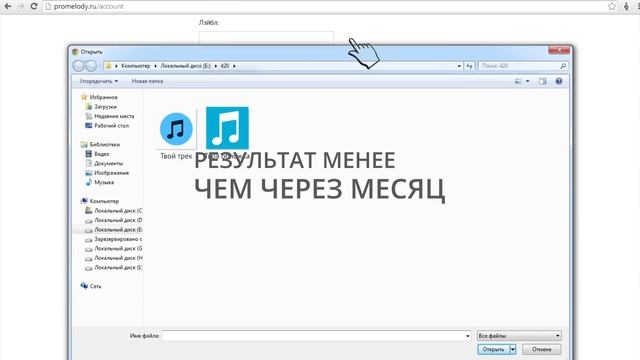The image size is (640, 360).
Task: Open help with the question mark icon
Action: coord(559,81)
